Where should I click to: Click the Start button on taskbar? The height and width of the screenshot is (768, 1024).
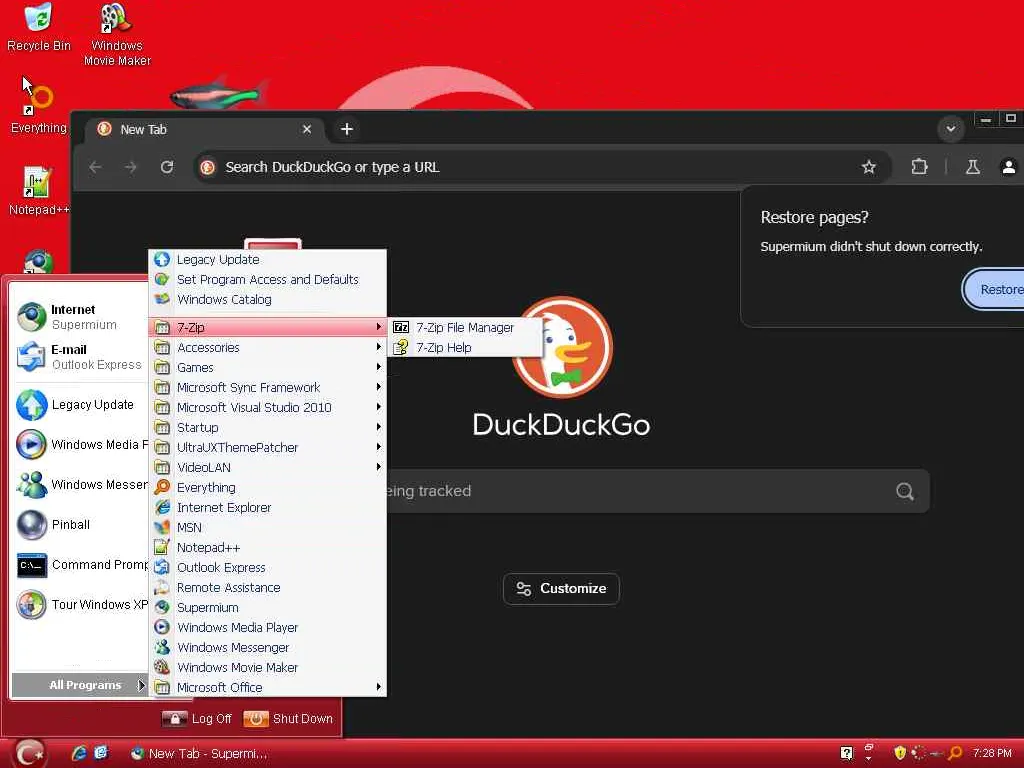[29, 754]
